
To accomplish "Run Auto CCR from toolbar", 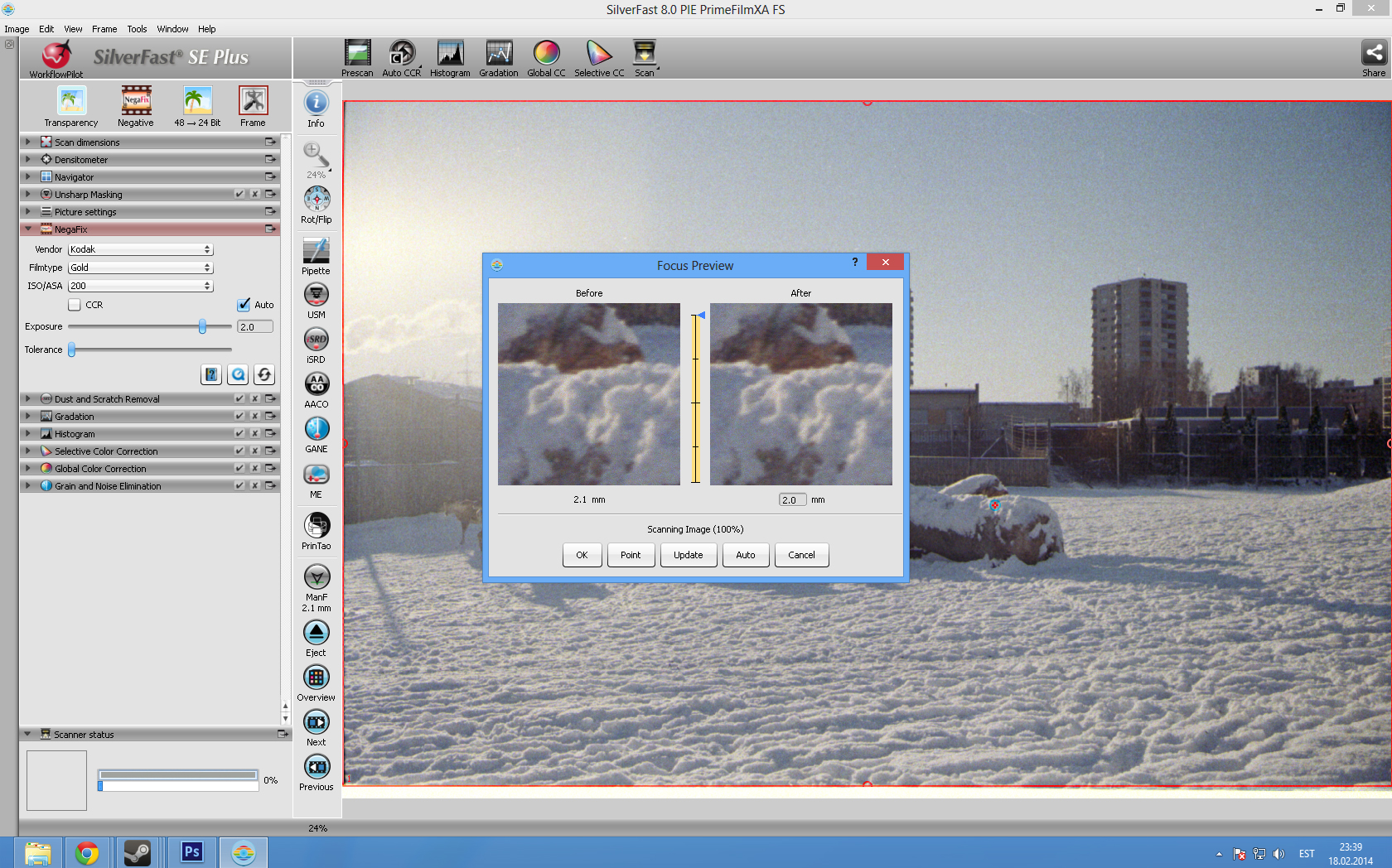I will [x=402, y=53].
